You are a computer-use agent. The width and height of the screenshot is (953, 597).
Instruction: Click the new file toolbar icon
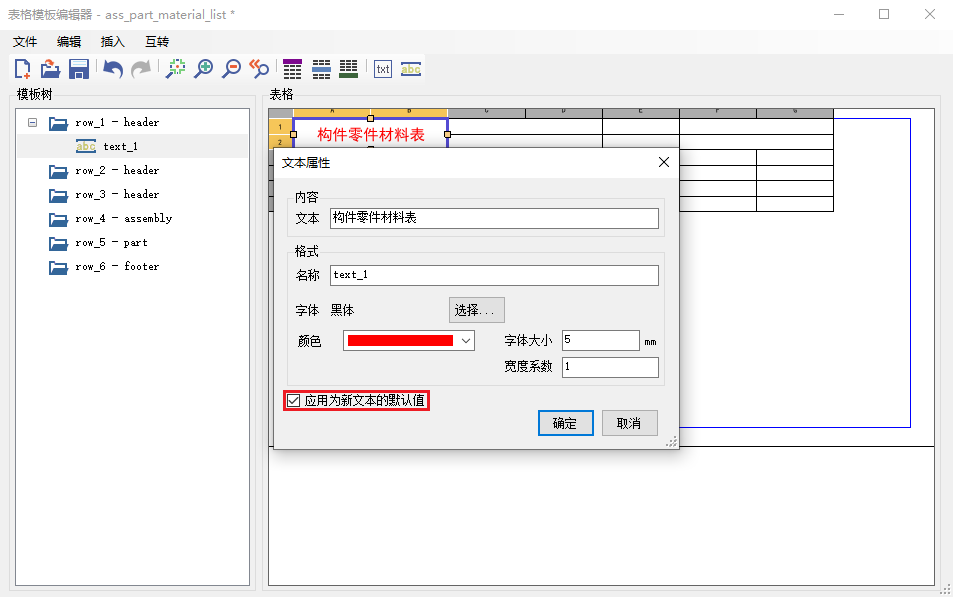[22, 69]
